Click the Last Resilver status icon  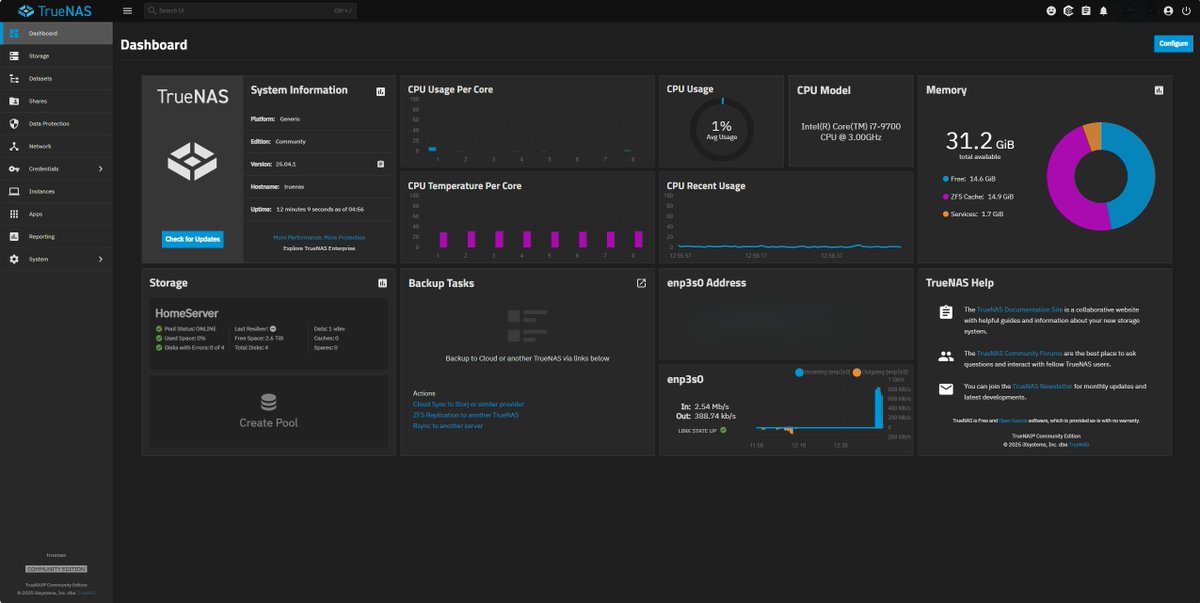click(x=273, y=328)
